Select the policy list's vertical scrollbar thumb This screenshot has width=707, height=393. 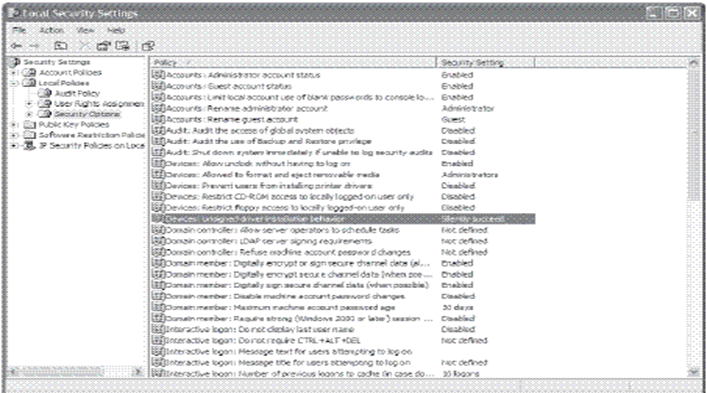coord(693,135)
